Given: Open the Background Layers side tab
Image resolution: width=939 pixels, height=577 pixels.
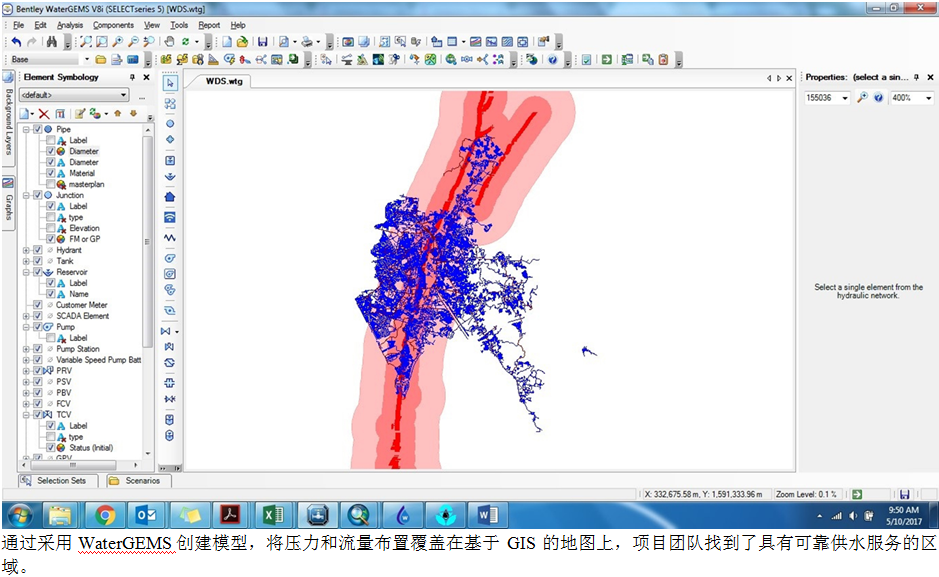Looking at the screenshot, I should [x=8, y=117].
